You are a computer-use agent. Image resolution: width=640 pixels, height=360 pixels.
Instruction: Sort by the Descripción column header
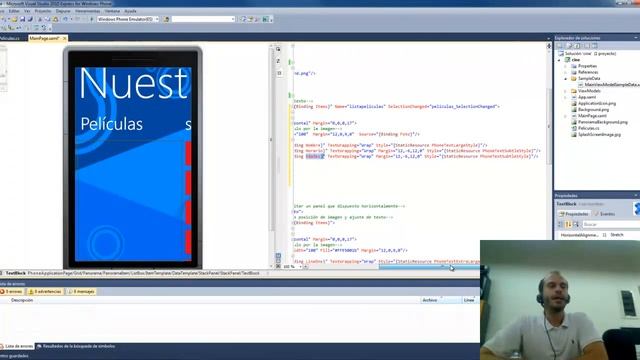coord(22,300)
